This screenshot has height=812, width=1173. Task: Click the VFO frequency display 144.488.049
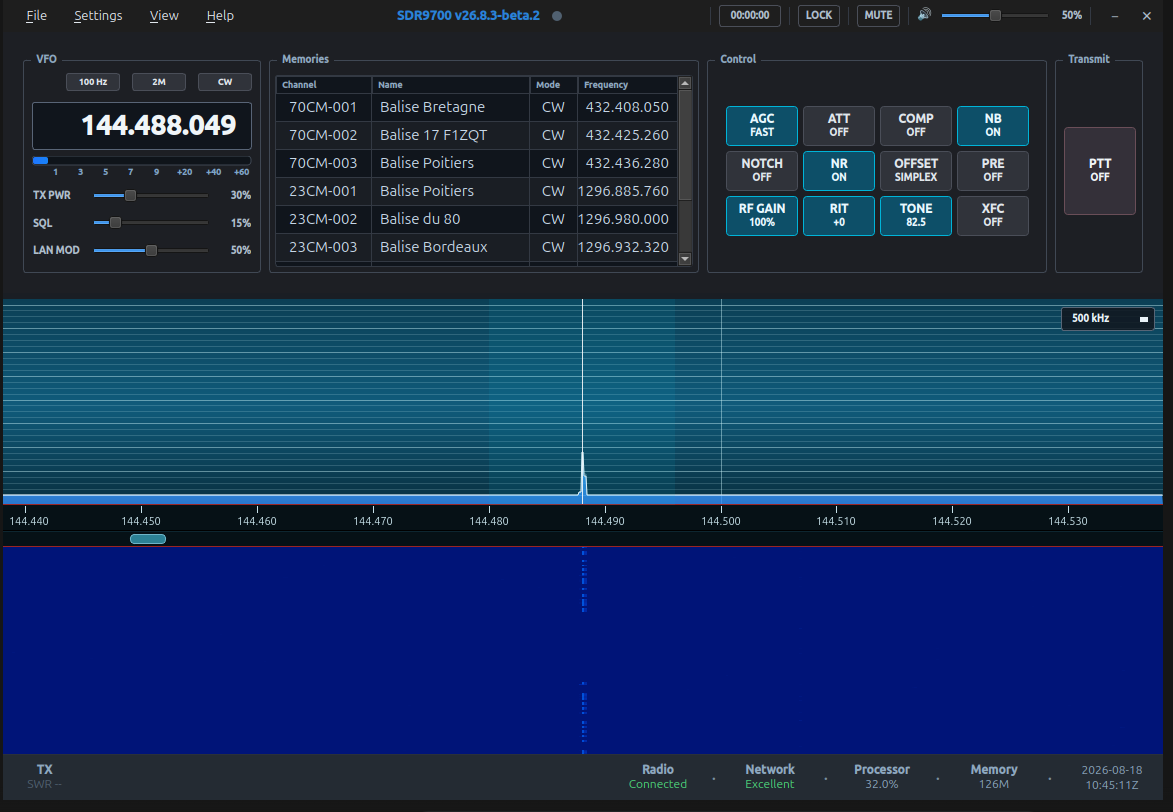tap(142, 126)
